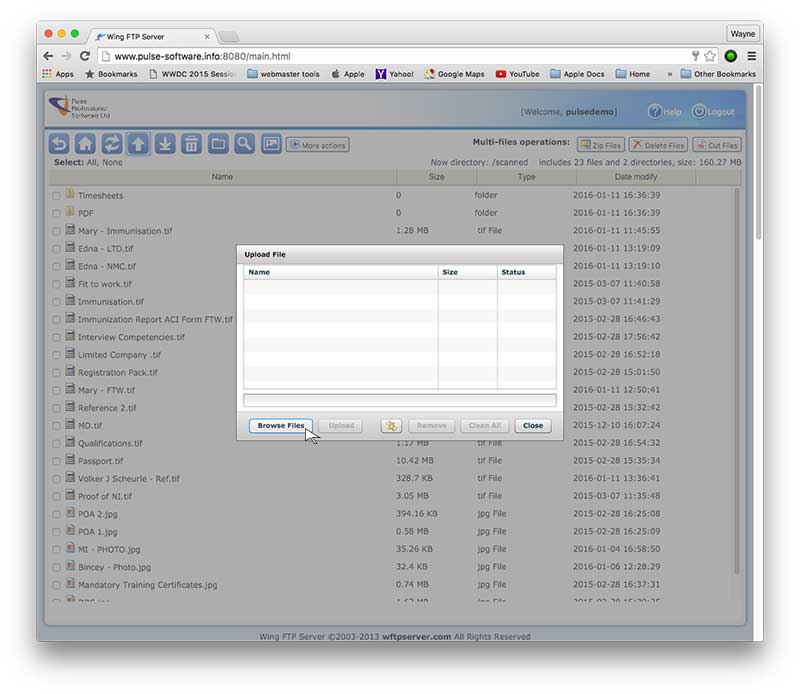Click the Download arrow toolbar icon
Viewport: 800px width, 694px height.
click(x=165, y=144)
